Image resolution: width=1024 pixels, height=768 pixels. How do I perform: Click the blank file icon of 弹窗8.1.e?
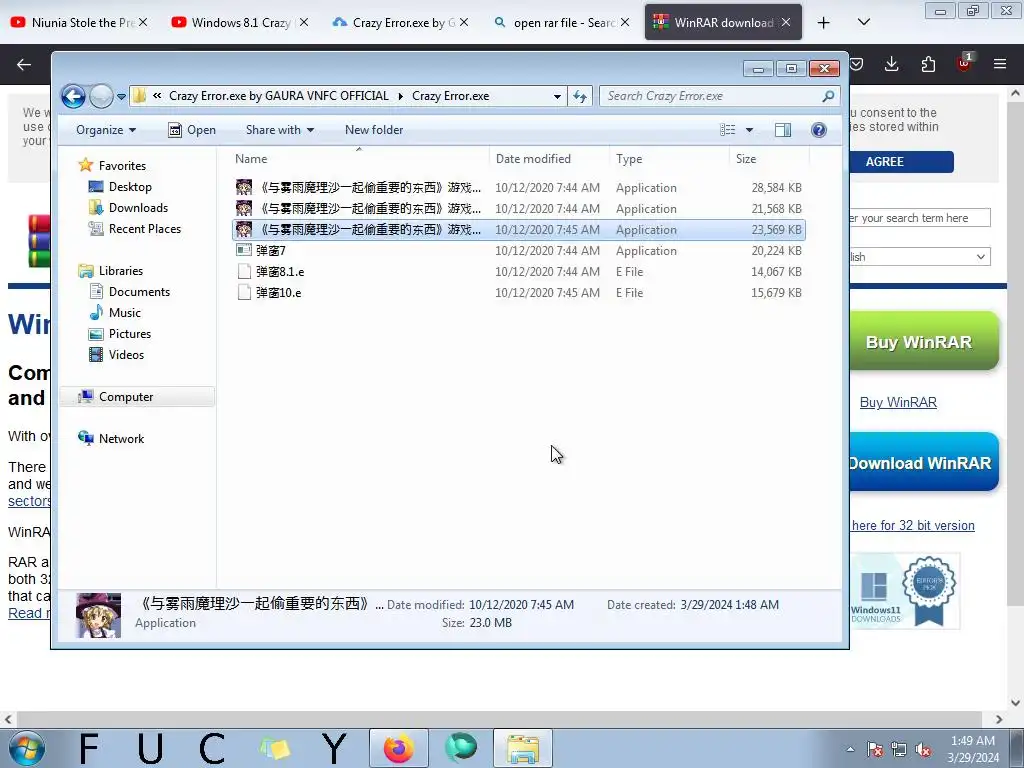click(x=244, y=272)
